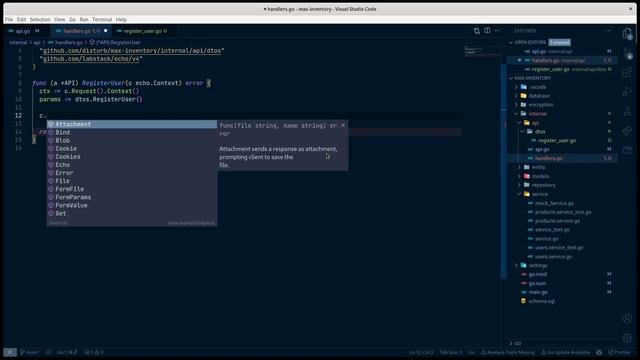Open products.service_test.go in the file tree
This screenshot has width=640, height=360.
click(563, 212)
